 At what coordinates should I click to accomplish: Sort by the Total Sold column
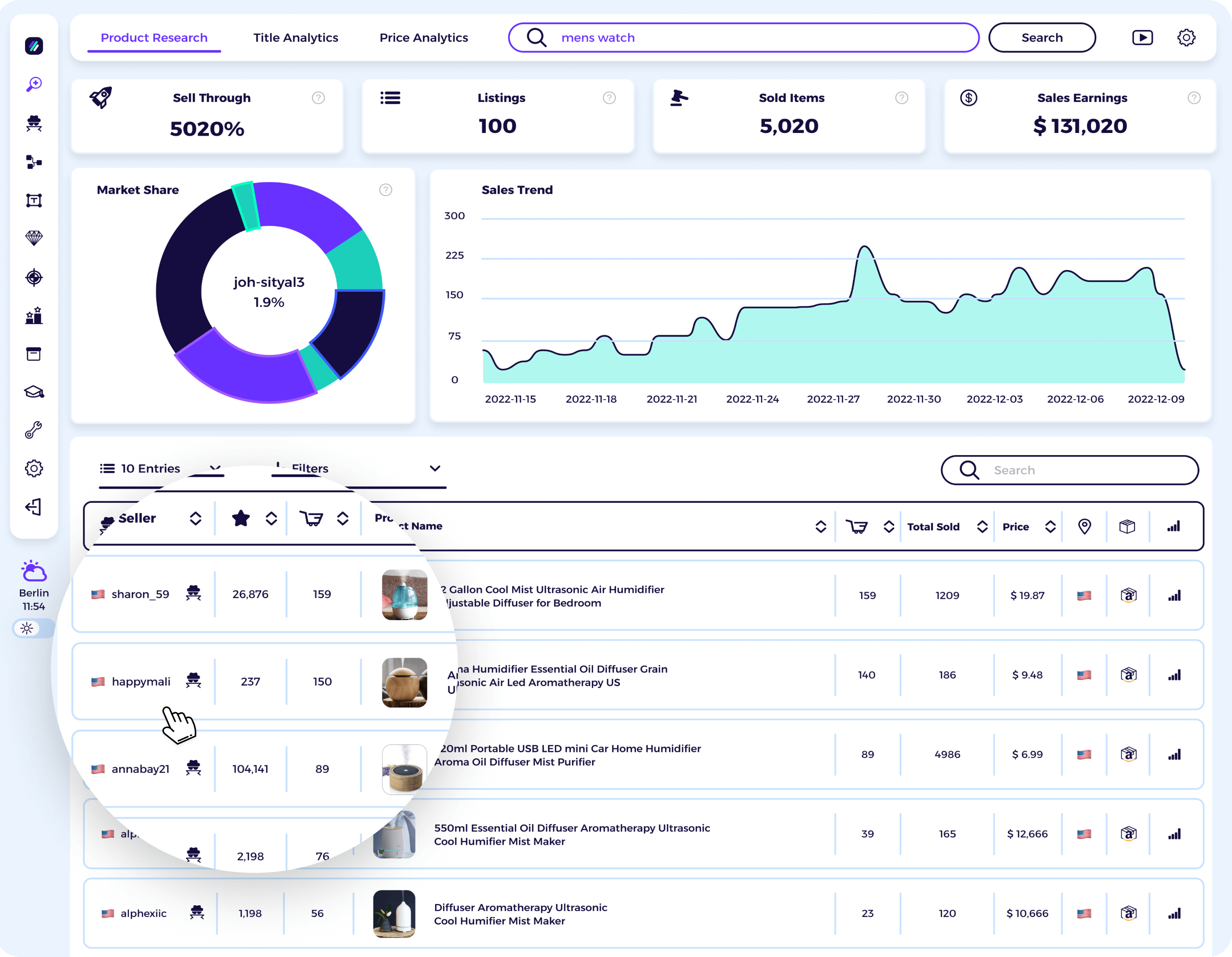pyautogui.click(x=982, y=527)
